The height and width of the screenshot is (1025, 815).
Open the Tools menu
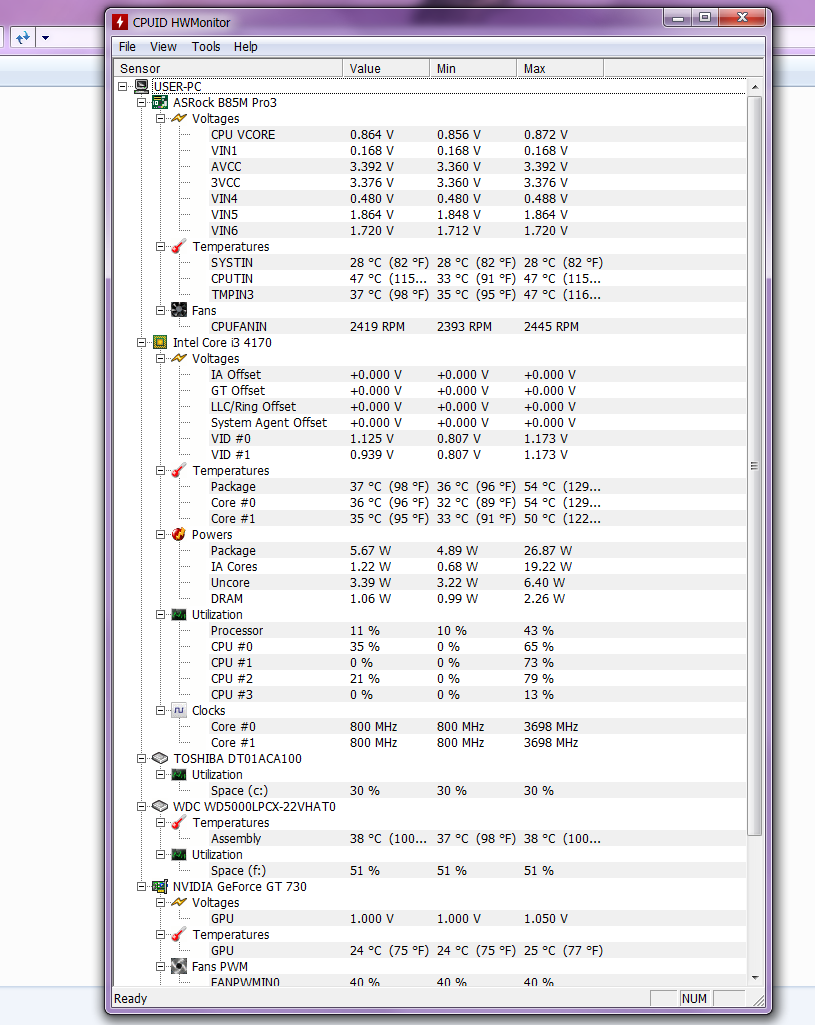pyautogui.click(x=206, y=46)
